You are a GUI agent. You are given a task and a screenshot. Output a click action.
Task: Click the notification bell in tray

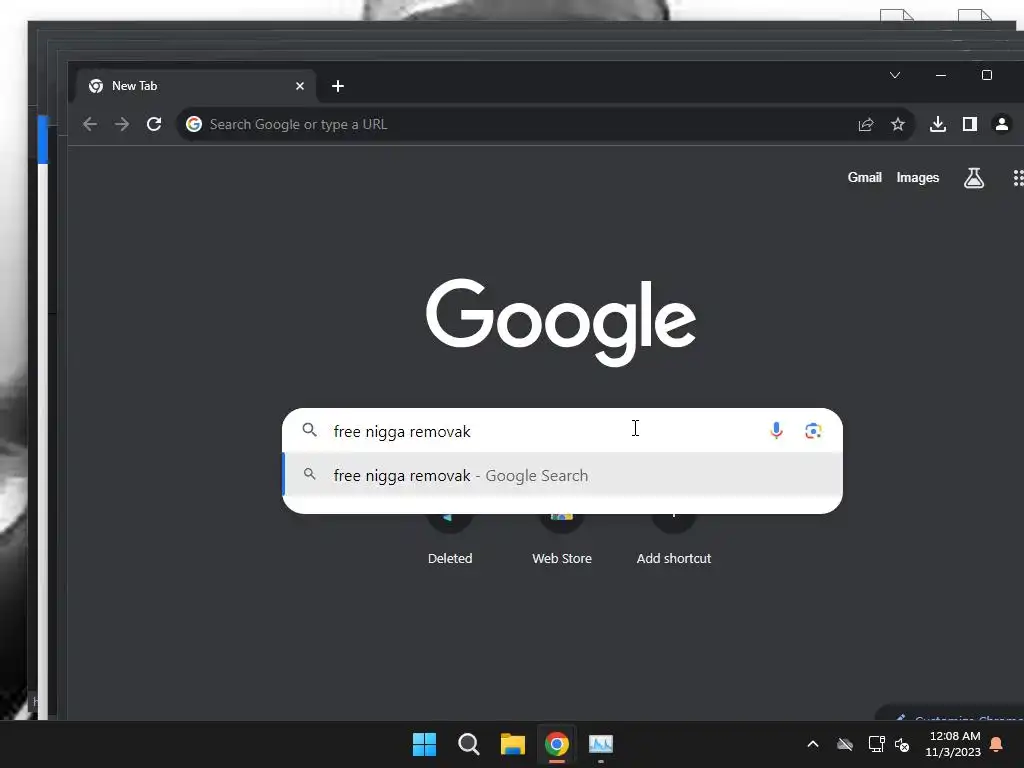[x=997, y=744]
